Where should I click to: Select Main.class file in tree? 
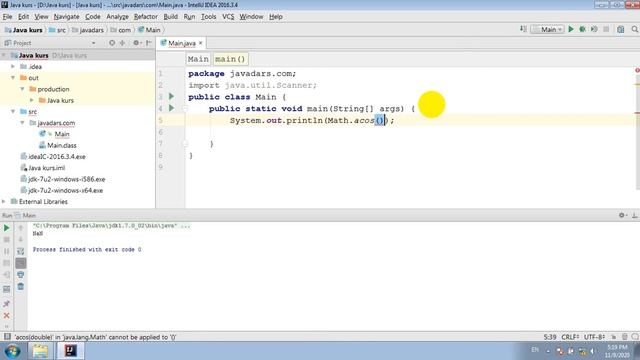[62, 145]
